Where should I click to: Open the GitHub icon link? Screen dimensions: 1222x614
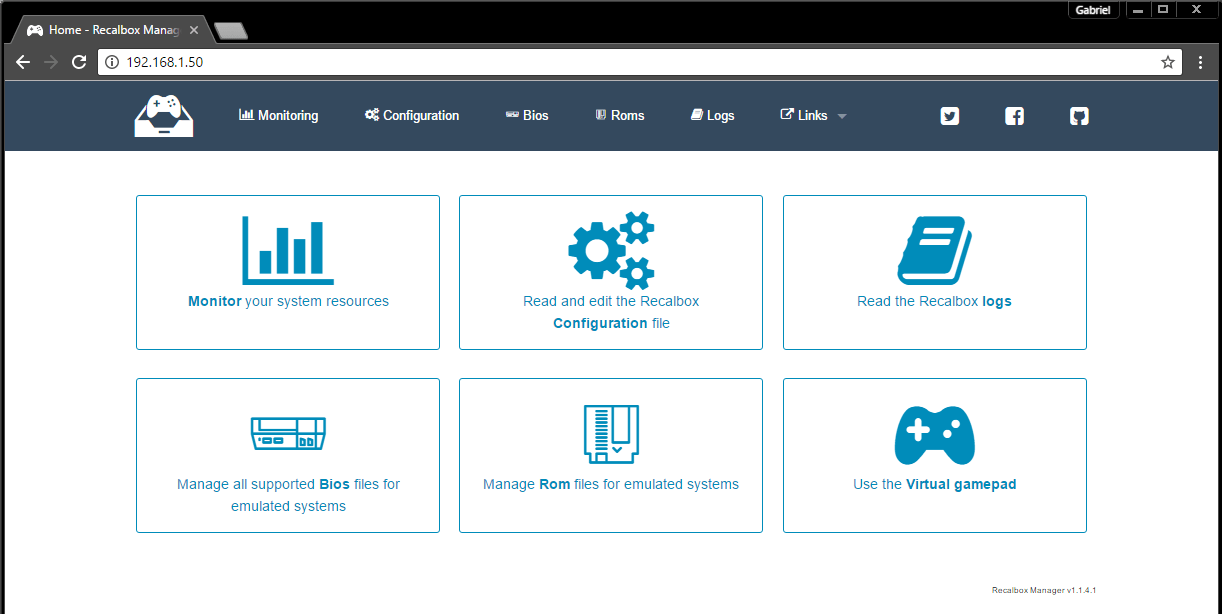point(1079,116)
